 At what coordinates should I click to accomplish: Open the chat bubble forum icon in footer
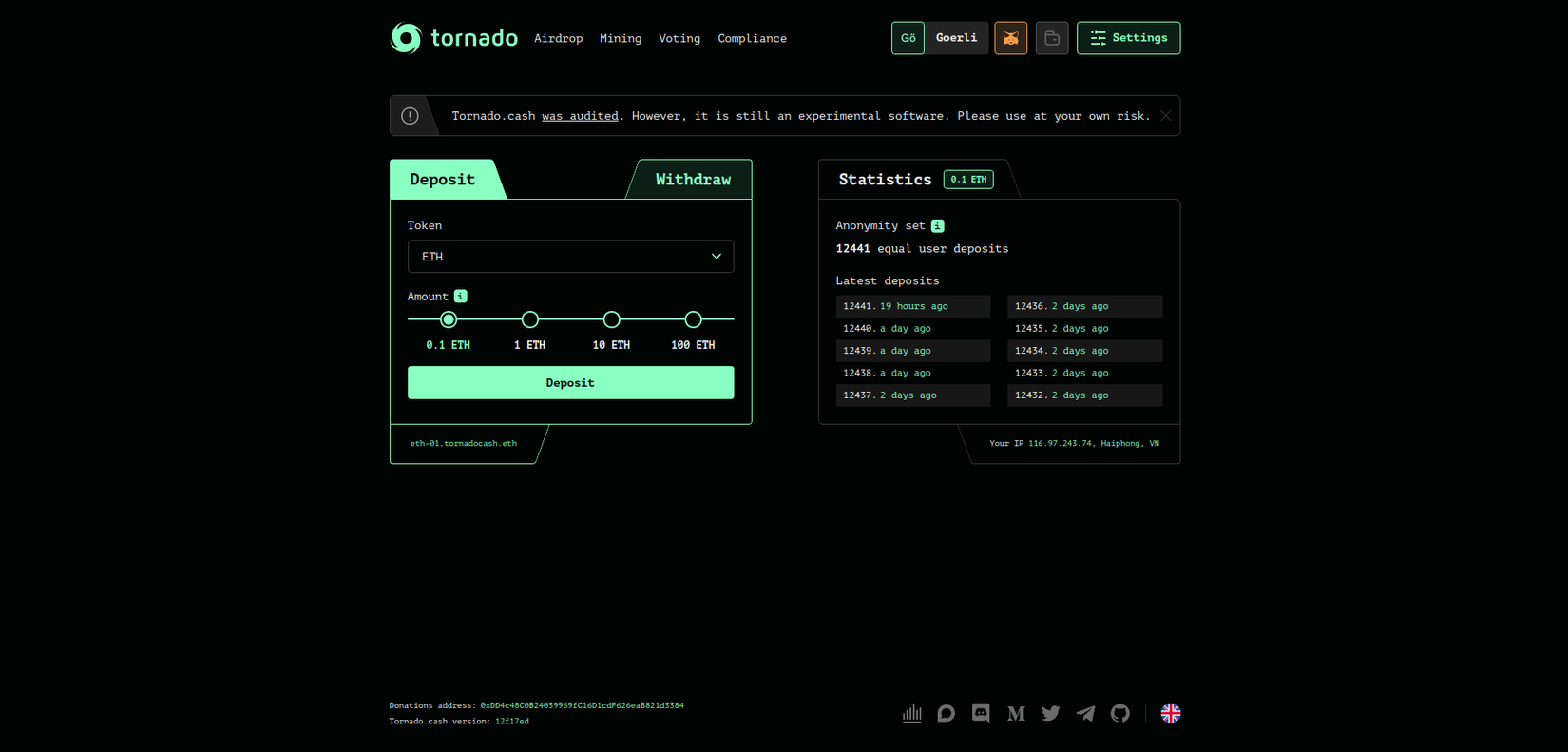click(x=947, y=713)
